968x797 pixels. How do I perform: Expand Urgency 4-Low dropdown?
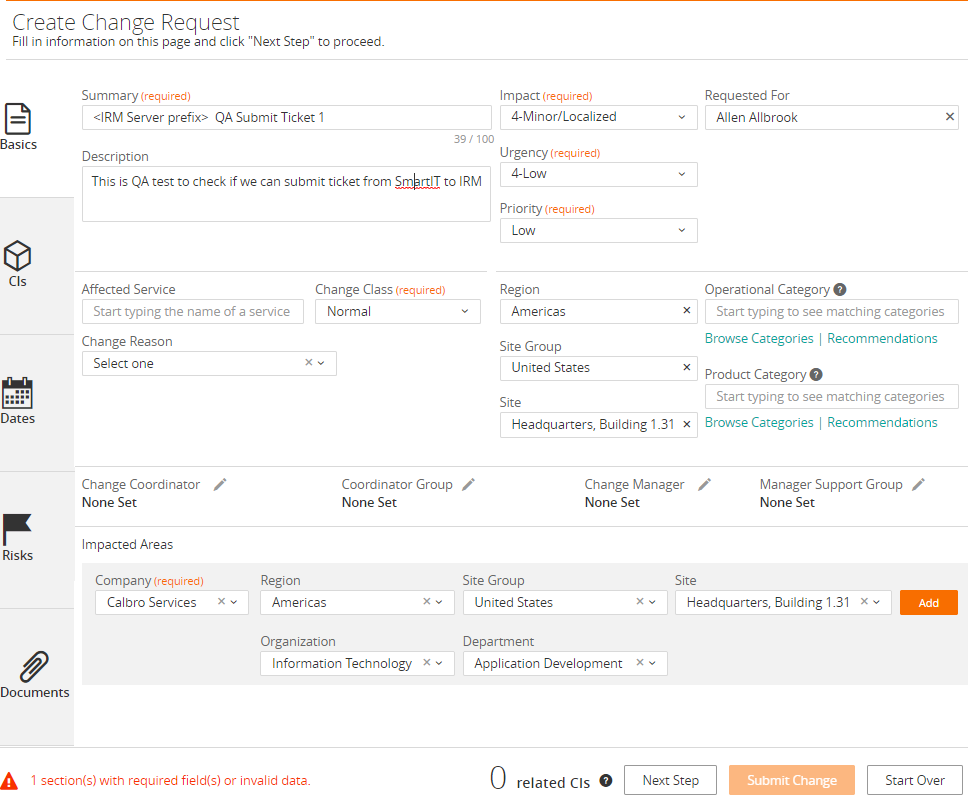[598, 174]
